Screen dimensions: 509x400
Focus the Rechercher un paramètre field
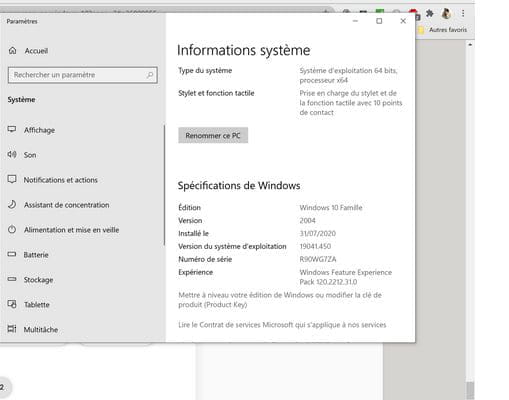[x=83, y=75]
